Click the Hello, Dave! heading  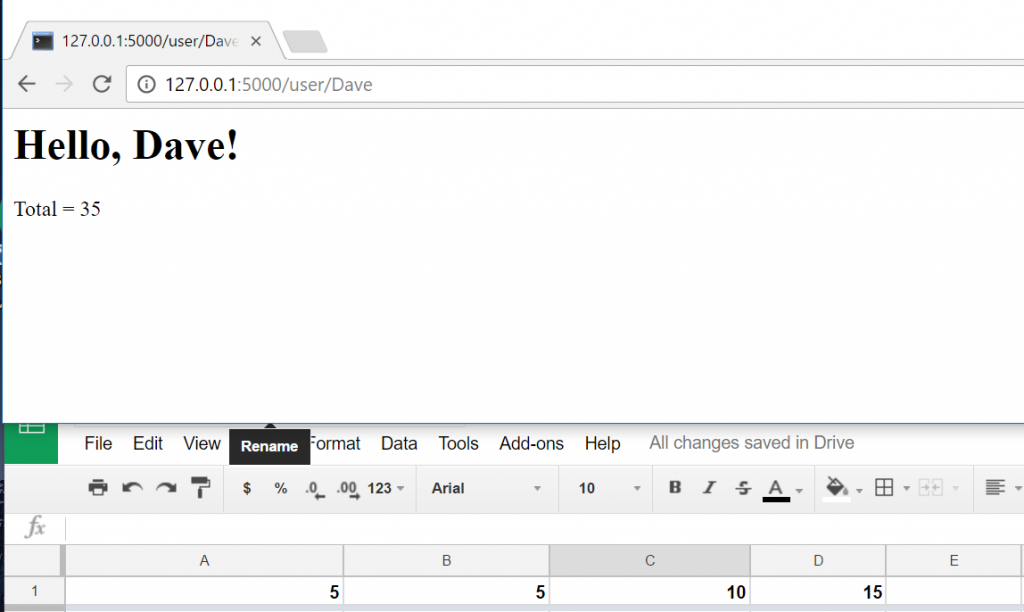(x=126, y=145)
